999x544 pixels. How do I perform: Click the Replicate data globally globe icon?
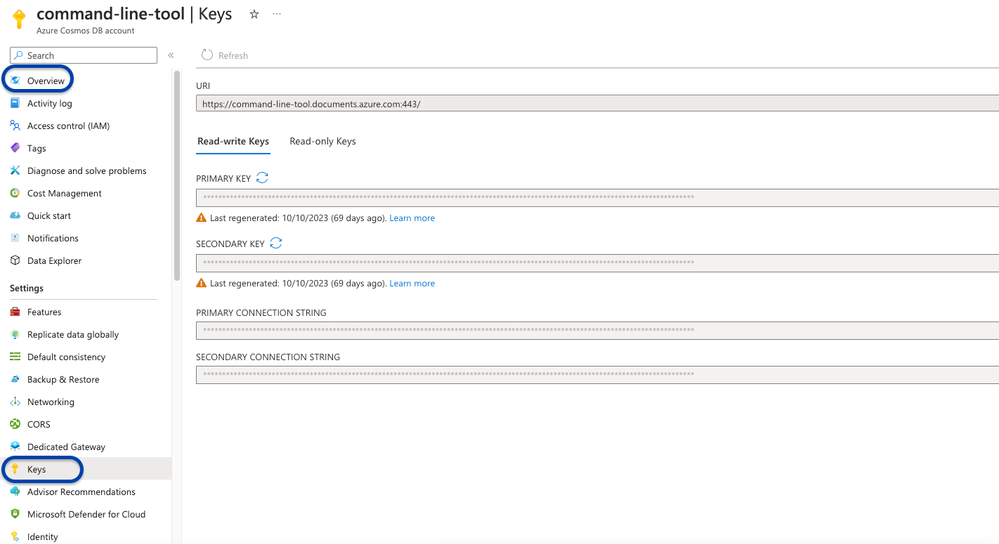click(x=15, y=334)
